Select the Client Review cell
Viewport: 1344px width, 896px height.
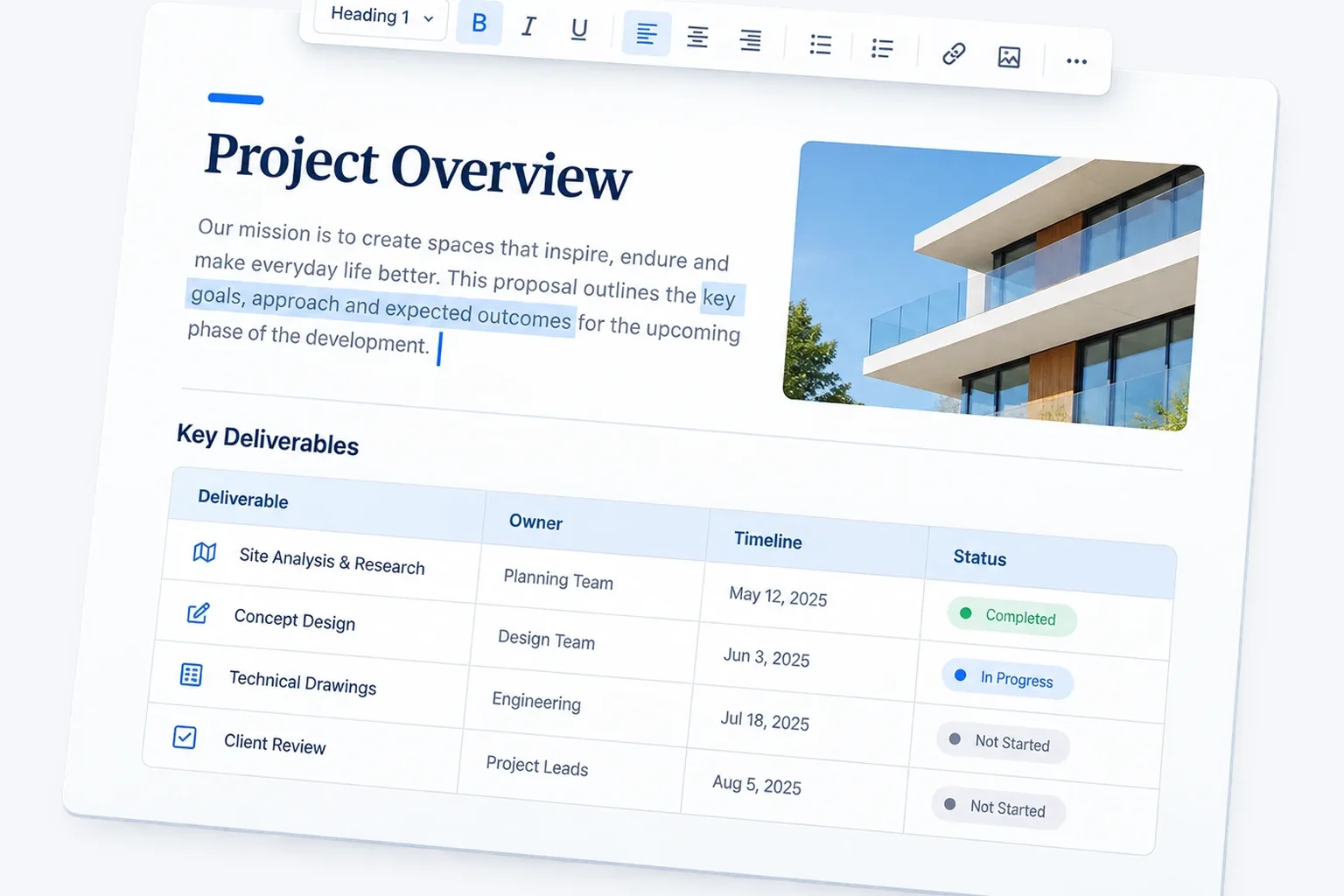pos(304,747)
